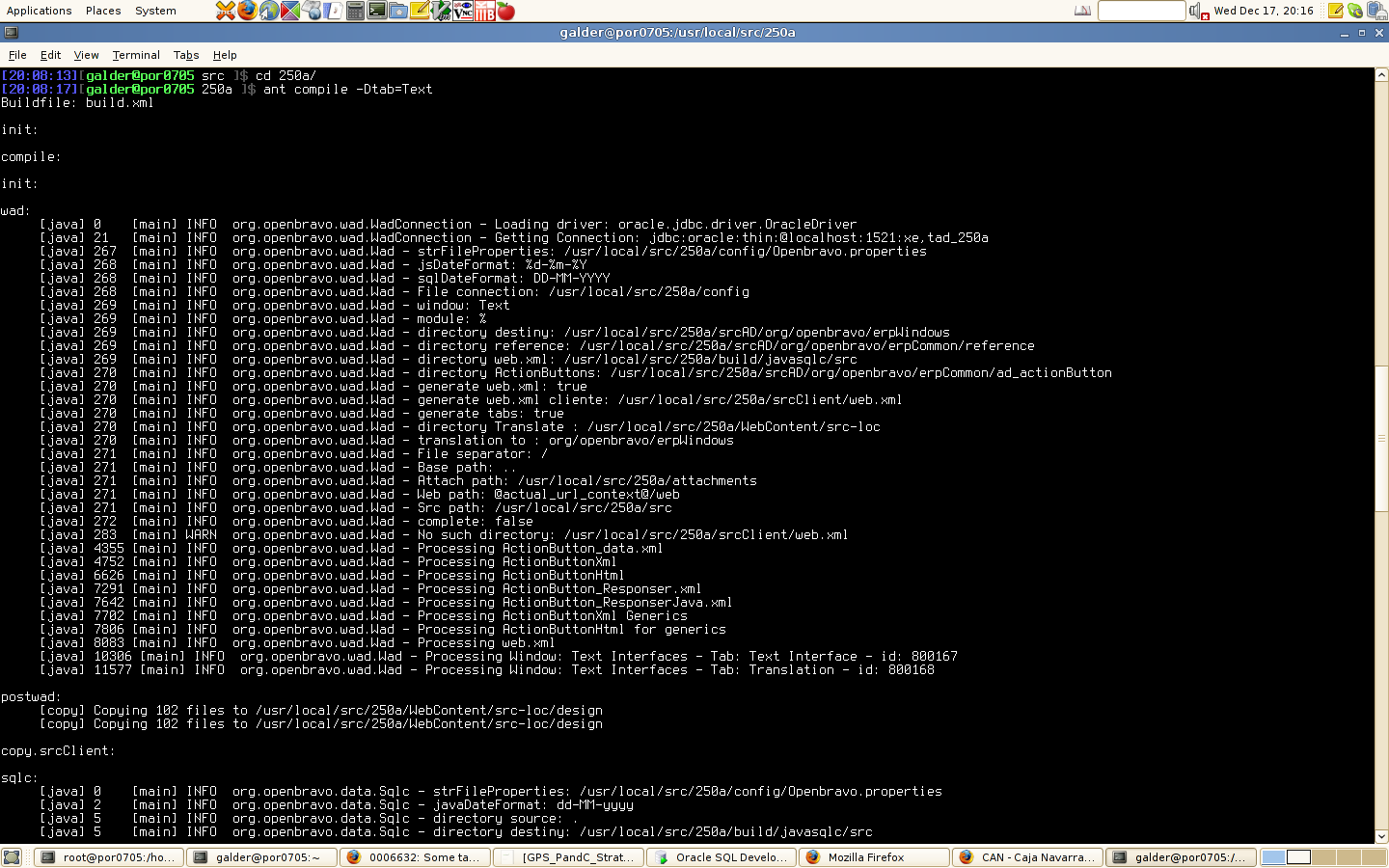Image resolution: width=1389 pixels, height=868 pixels.
Task: Switch to root@por0705 terminal window
Action: 109,856
